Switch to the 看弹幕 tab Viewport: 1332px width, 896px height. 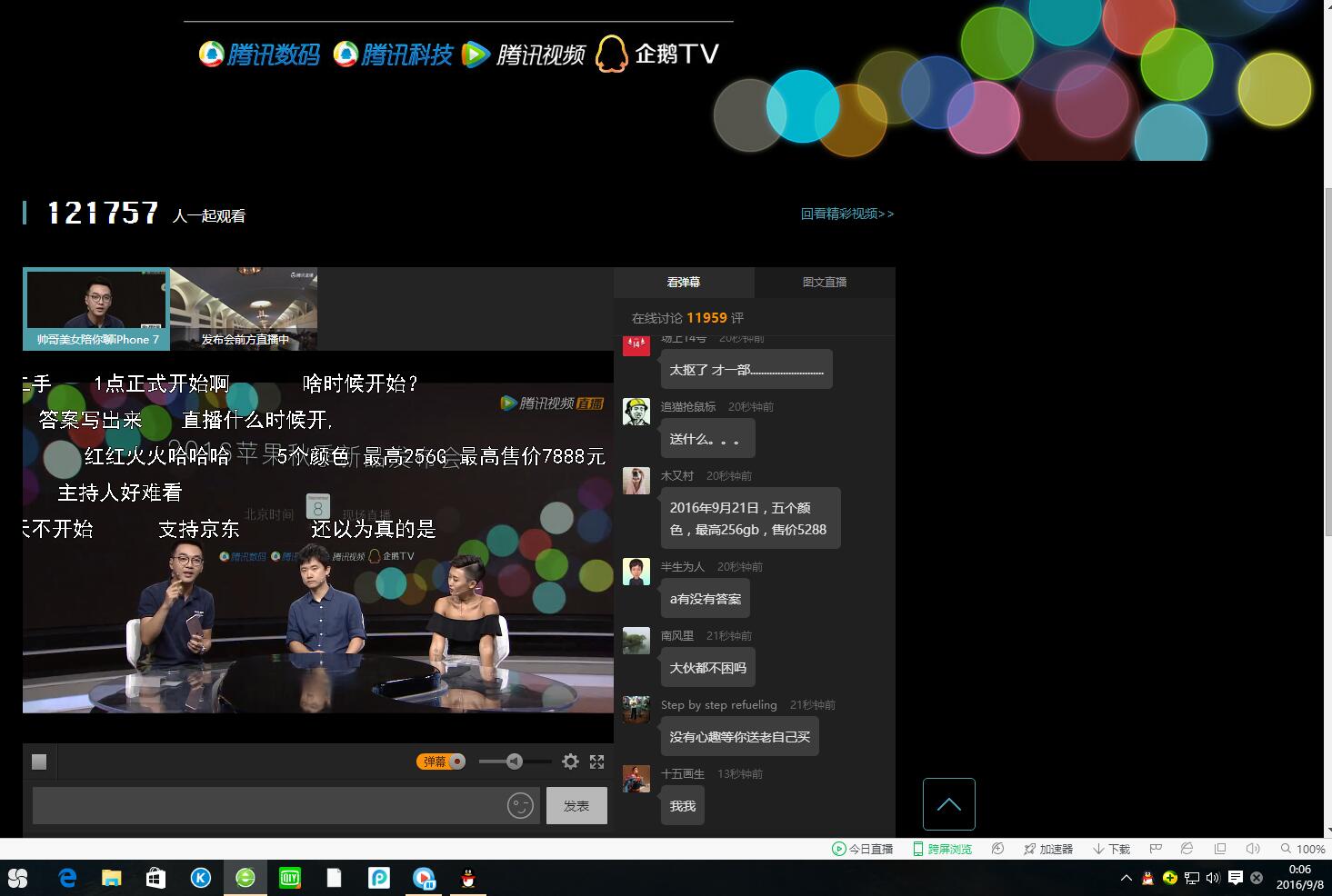point(684,283)
